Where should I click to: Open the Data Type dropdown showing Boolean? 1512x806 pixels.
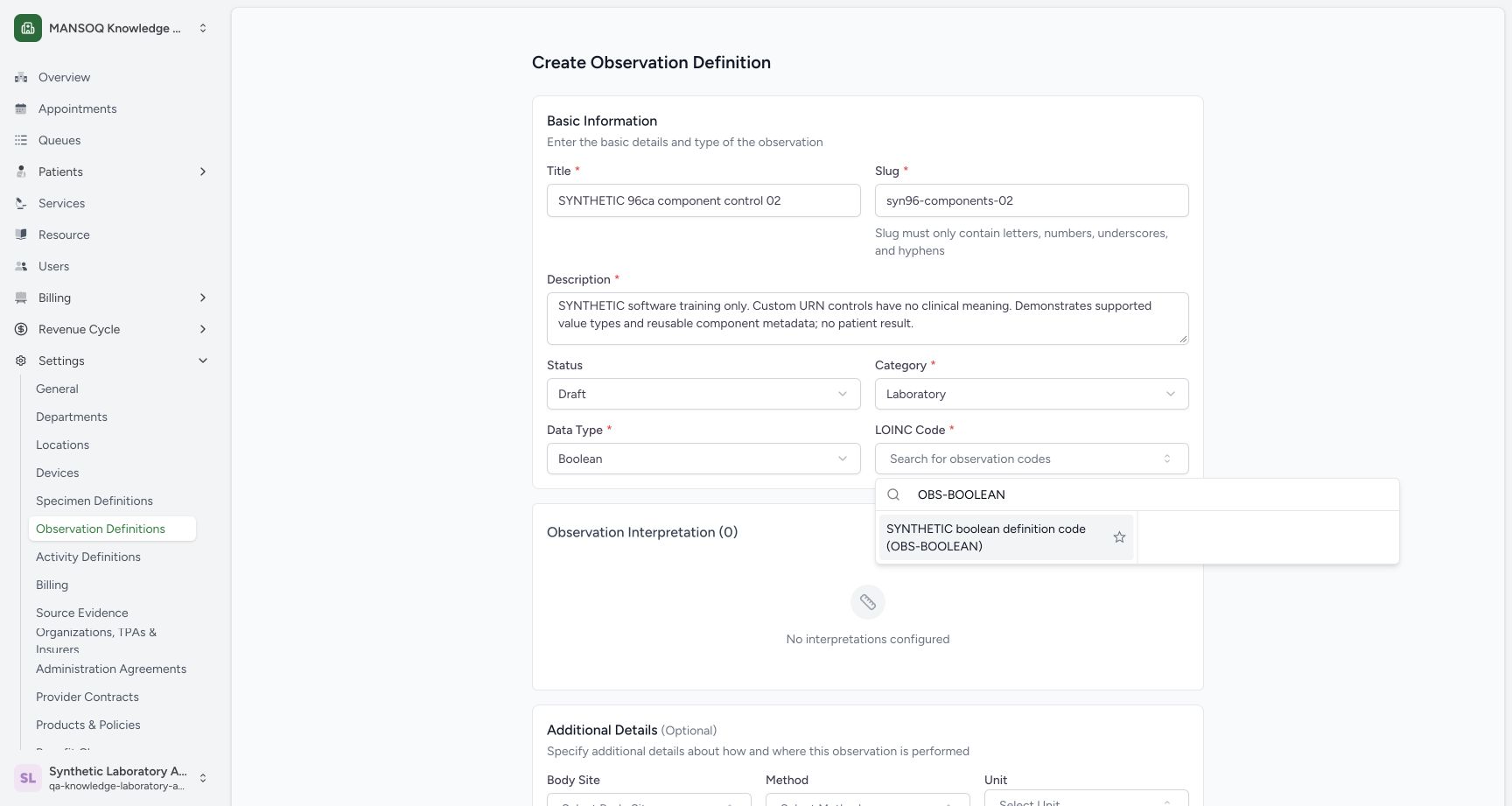[703, 459]
